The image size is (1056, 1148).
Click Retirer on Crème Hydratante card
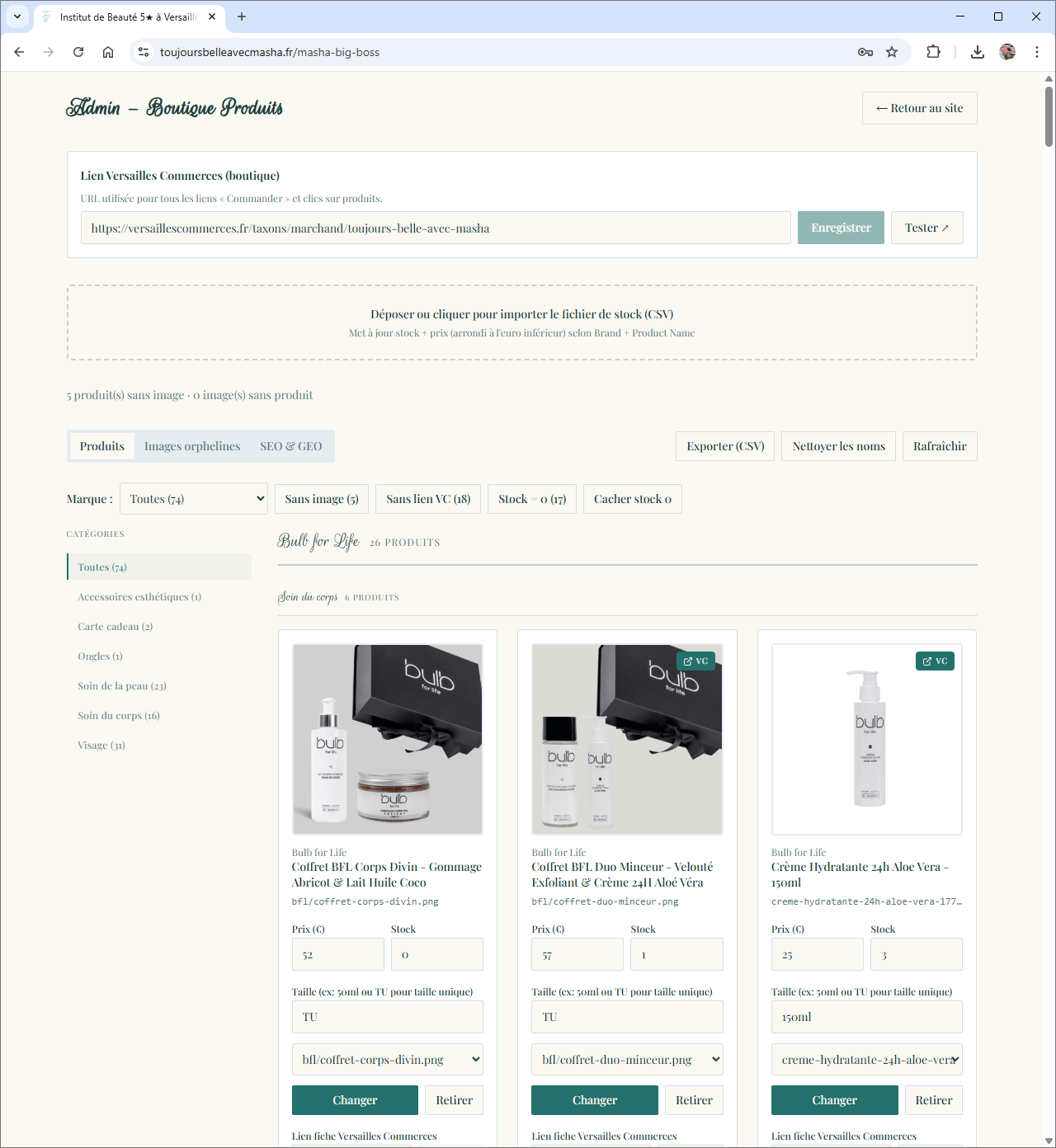pos(934,1100)
